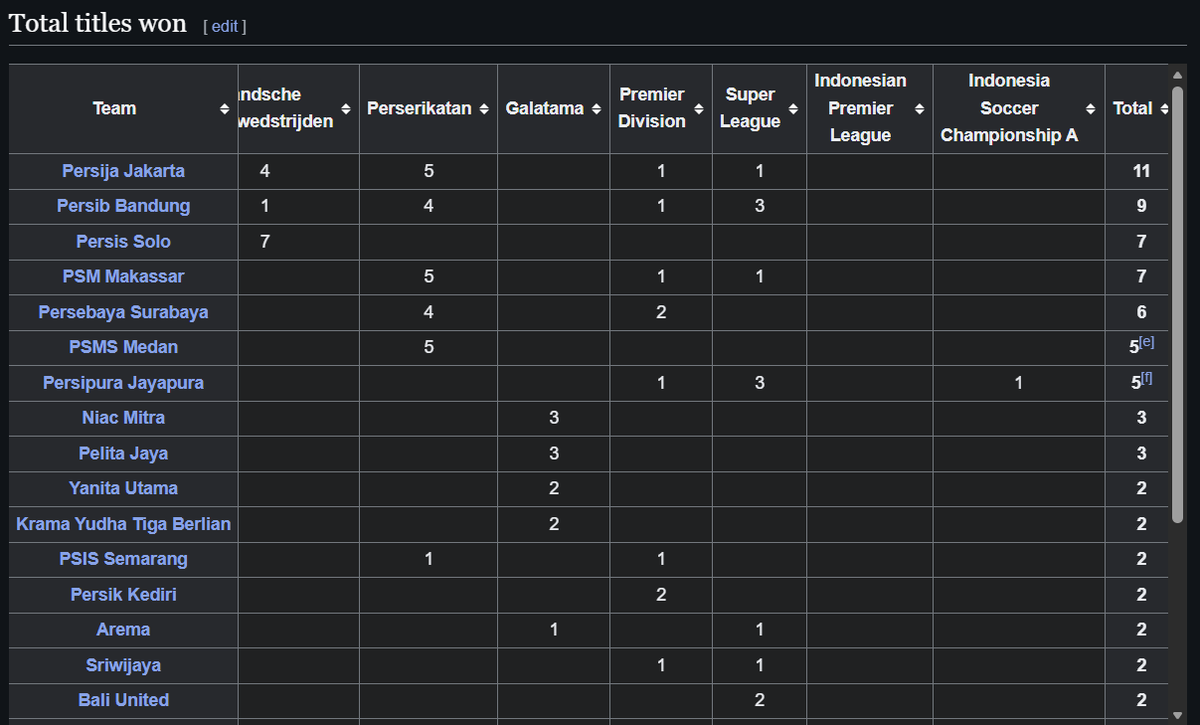The width and height of the screenshot is (1200, 725).
Task: Sort by Total column arrows
Action: 1164,109
